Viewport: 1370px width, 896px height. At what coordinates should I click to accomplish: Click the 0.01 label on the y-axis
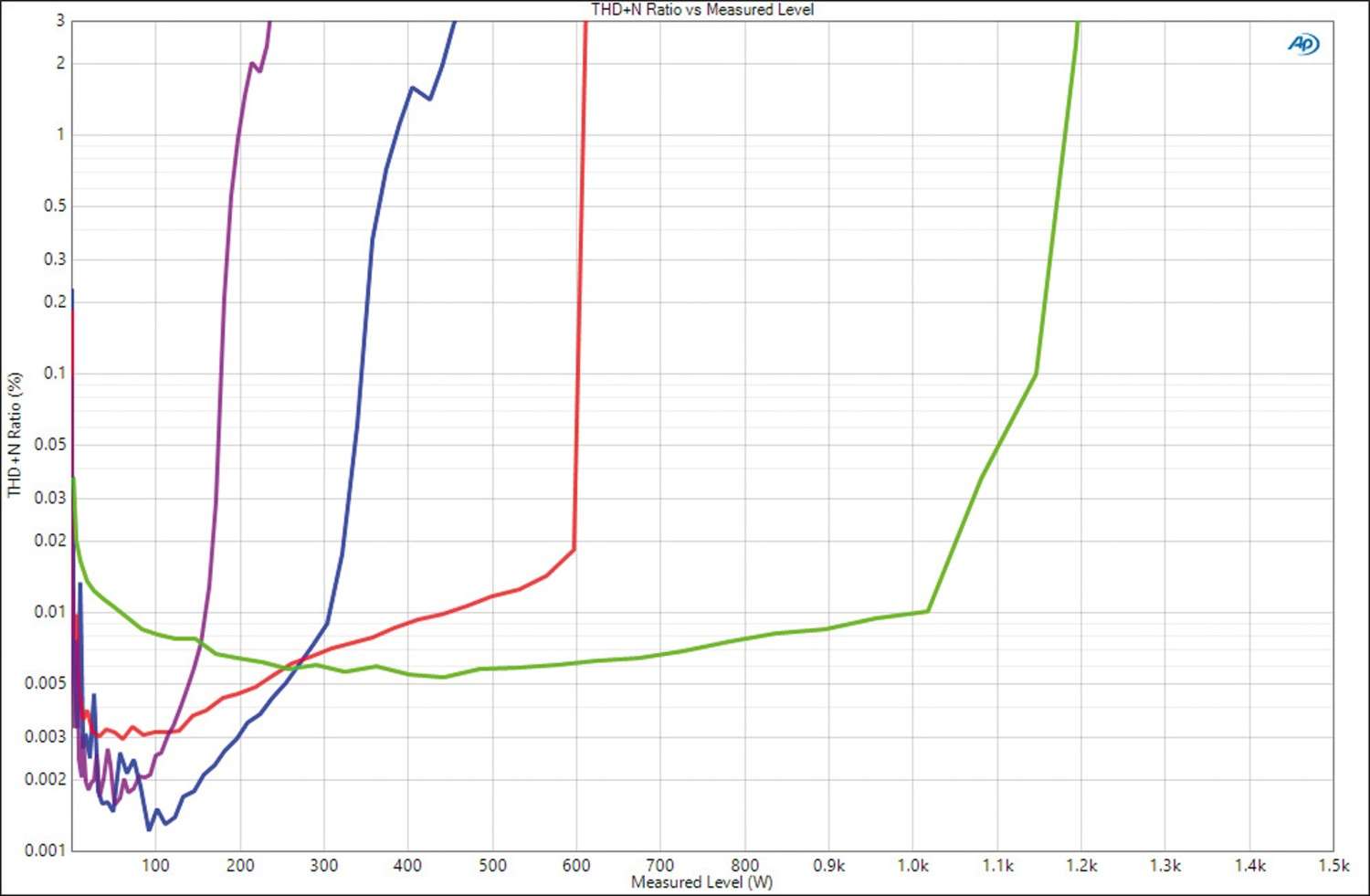click(x=50, y=611)
